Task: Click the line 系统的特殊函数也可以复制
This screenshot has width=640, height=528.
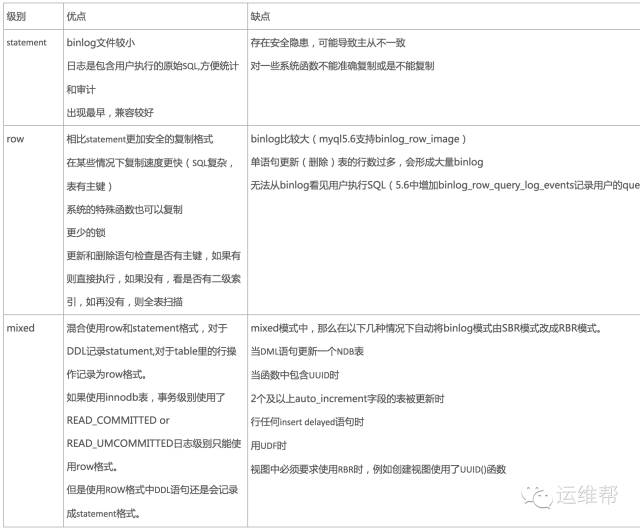Action: 124,209
